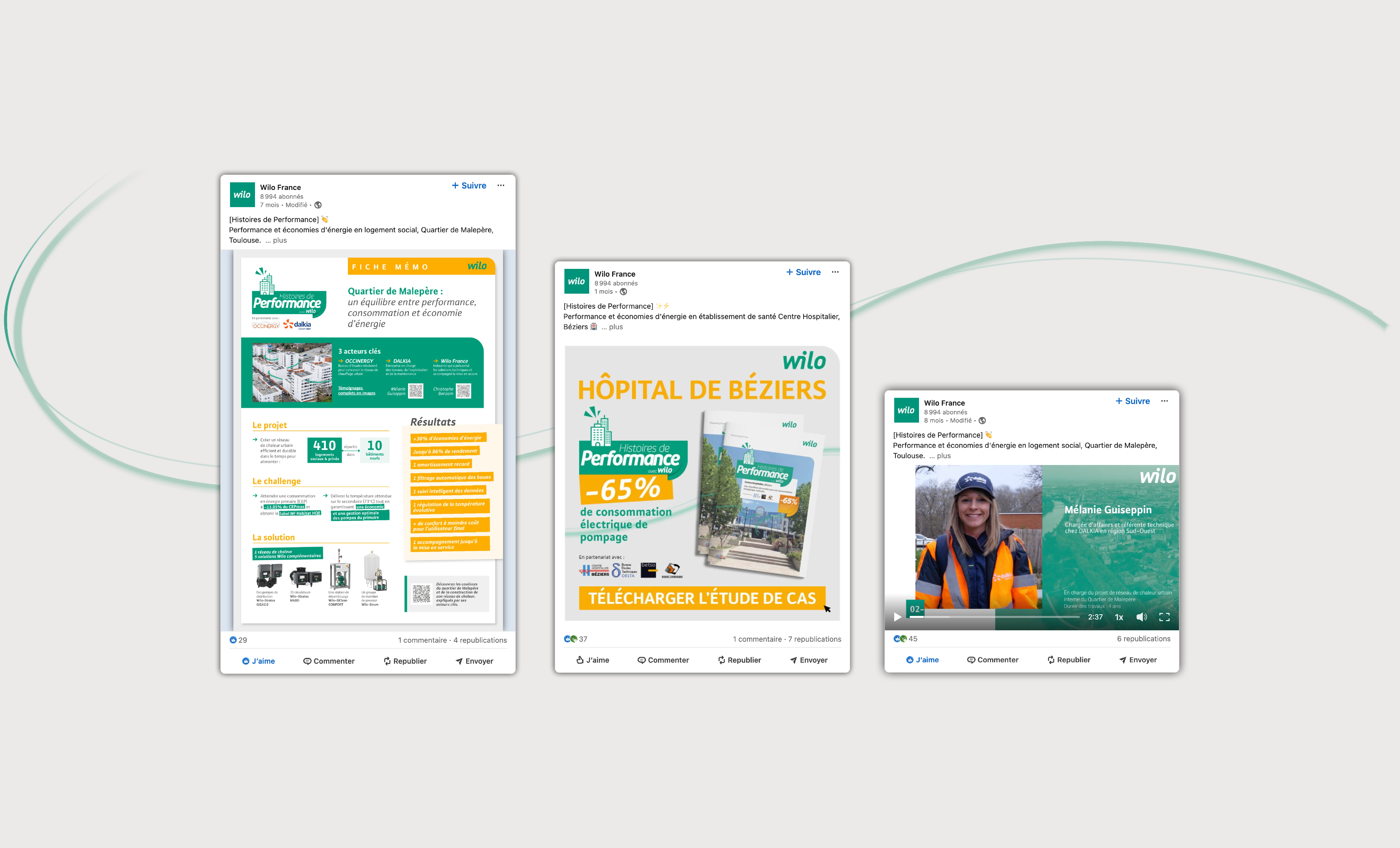Click Commenter on the Béziers post

click(663, 660)
